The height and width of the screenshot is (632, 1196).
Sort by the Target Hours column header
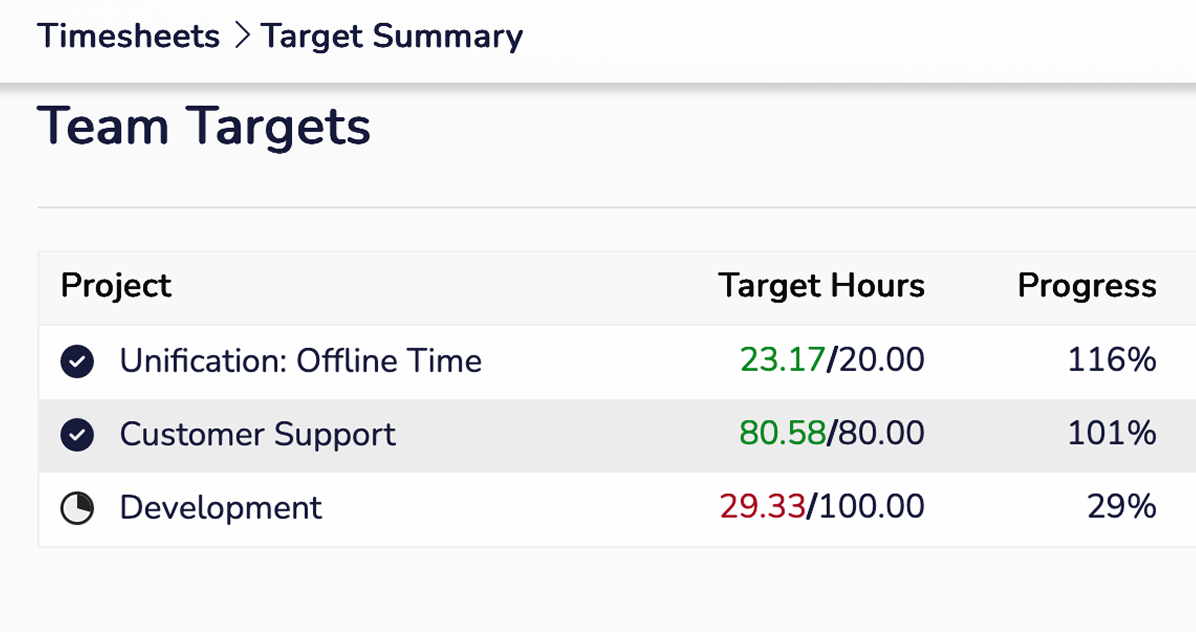821,286
